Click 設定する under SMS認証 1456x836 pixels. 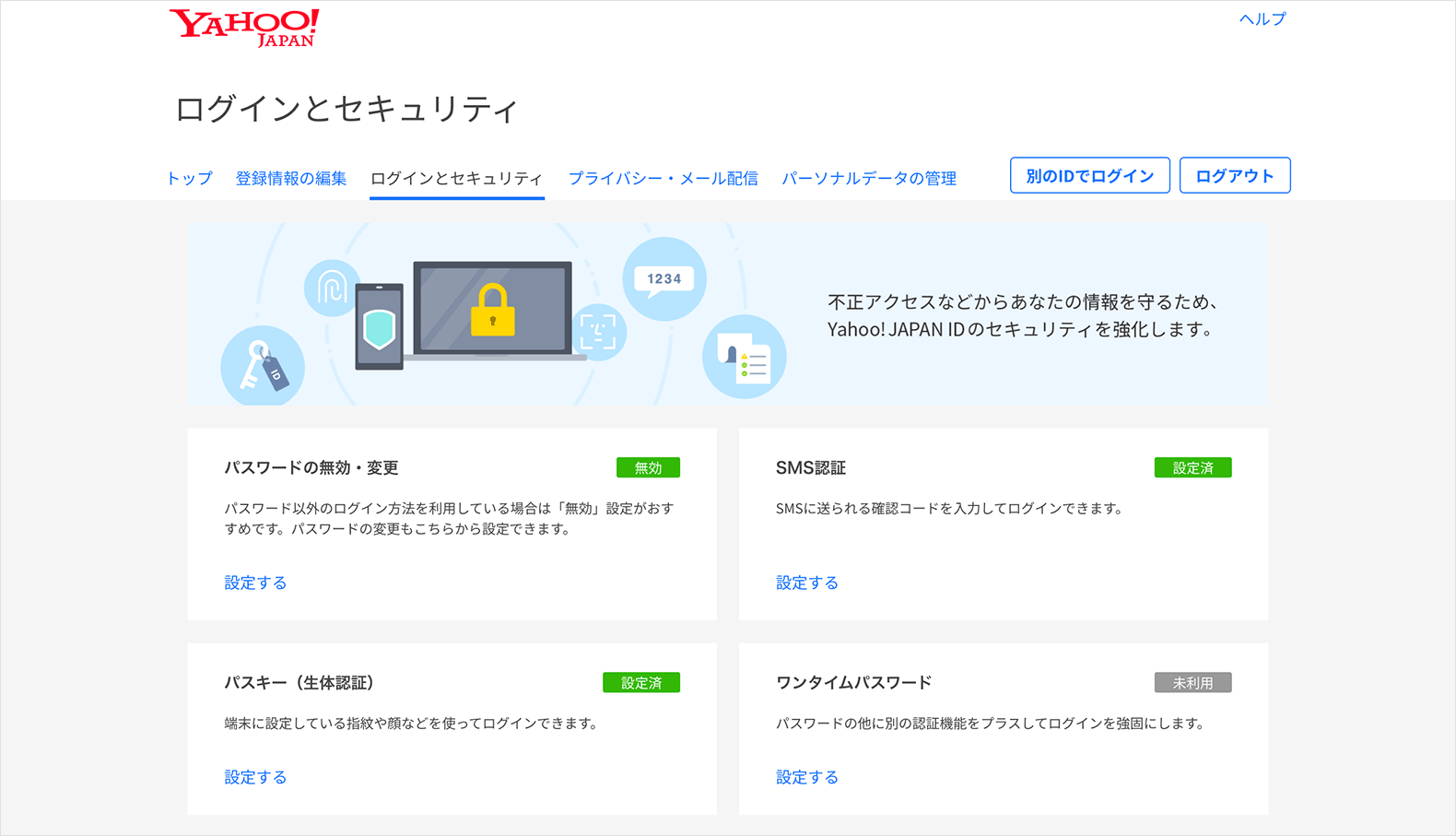pyautogui.click(x=807, y=583)
